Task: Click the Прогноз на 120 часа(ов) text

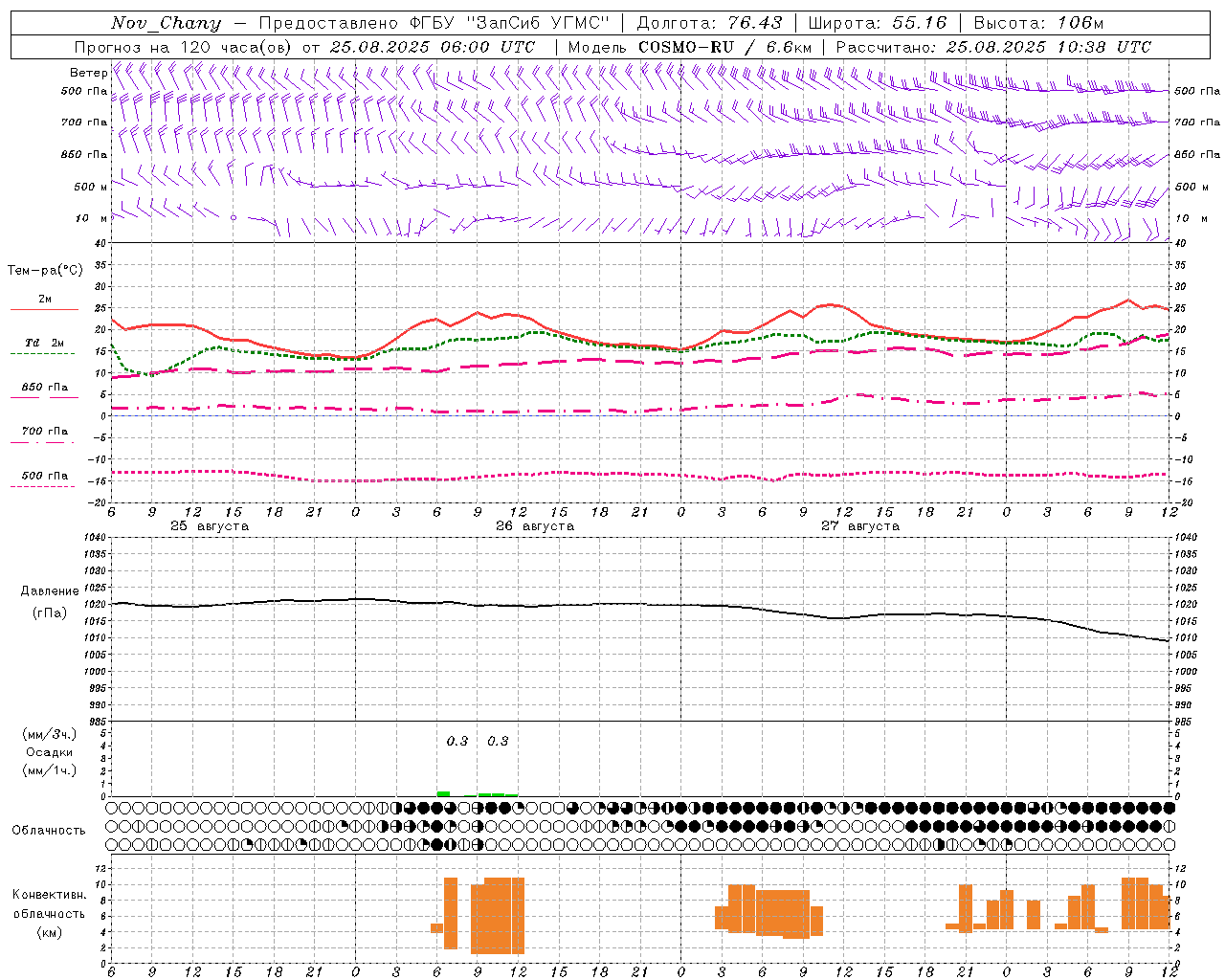Action: [x=183, y=47]
